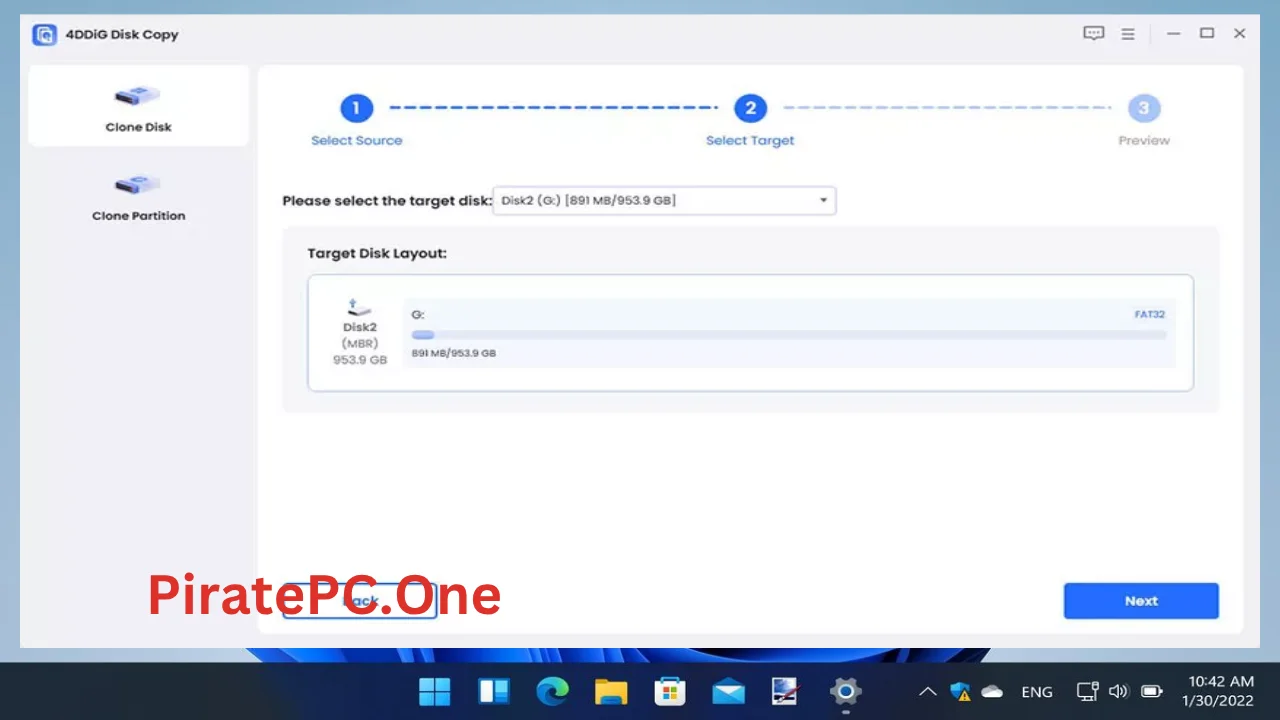The height and width of the screenshot is (720, 1280).
Task: Open the network tray icon
Action: click(1088, 691)
